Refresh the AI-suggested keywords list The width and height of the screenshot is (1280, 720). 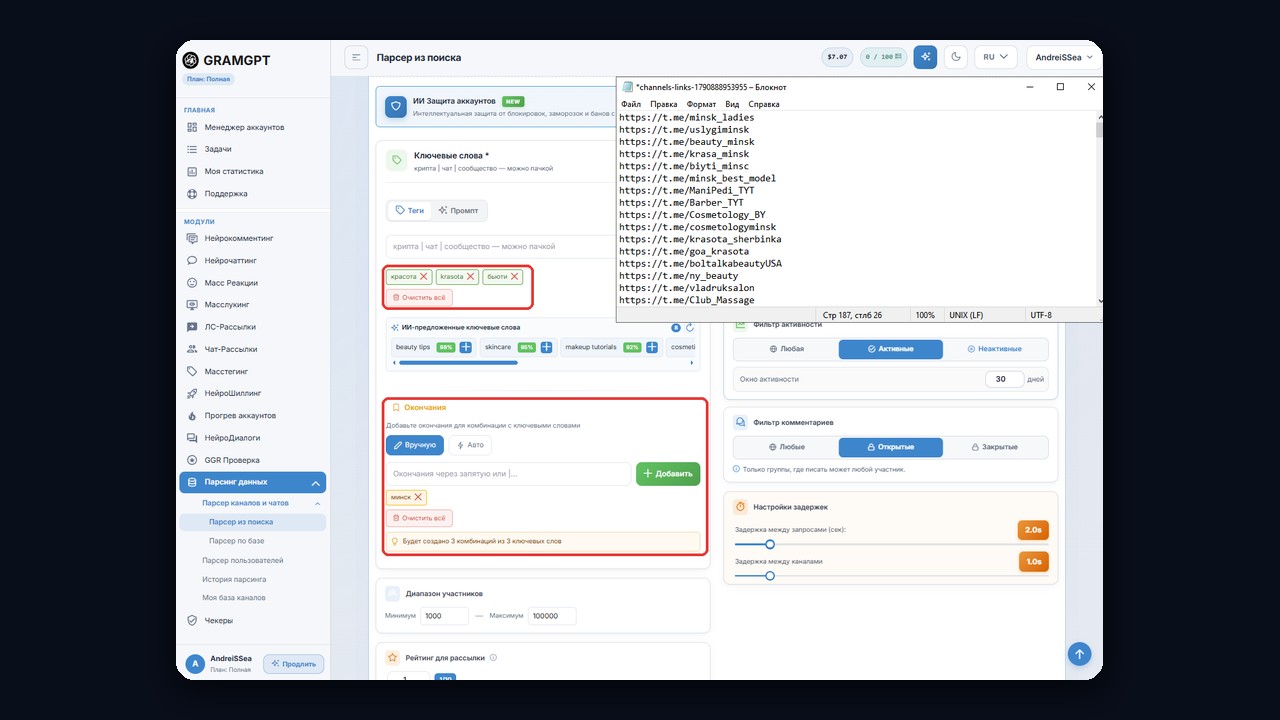[x=690, y=327]
